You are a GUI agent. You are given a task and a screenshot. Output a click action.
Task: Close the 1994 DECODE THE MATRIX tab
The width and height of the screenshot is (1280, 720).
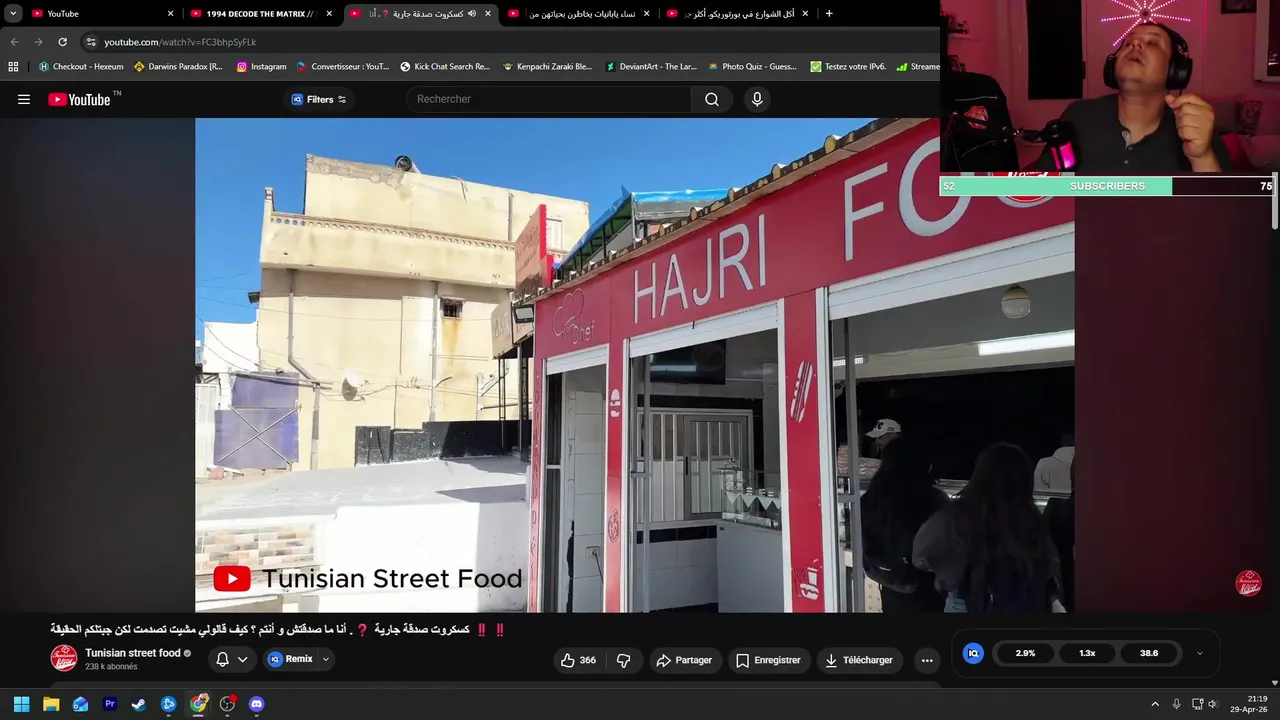tap(329, 13)
